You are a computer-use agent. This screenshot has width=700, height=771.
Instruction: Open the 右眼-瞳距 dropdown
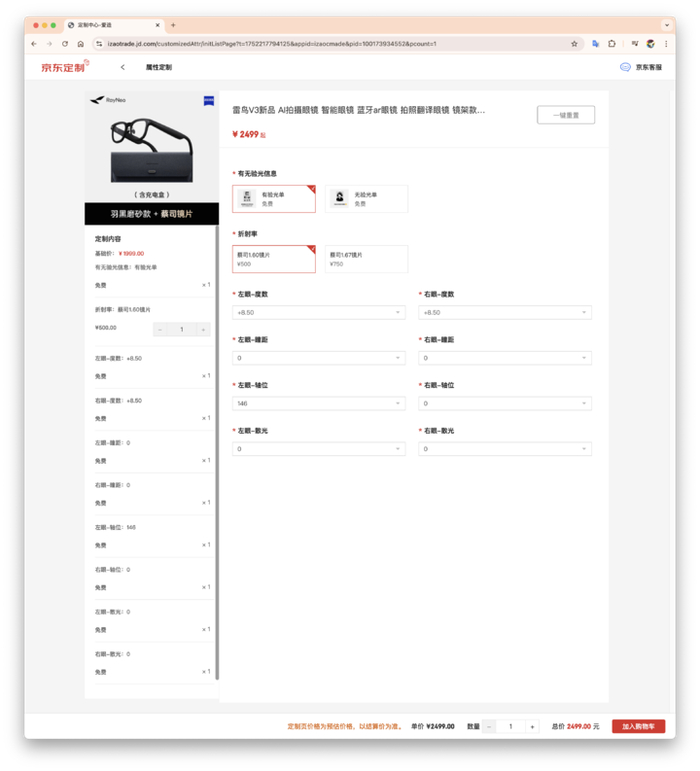[x=505, y=358]
